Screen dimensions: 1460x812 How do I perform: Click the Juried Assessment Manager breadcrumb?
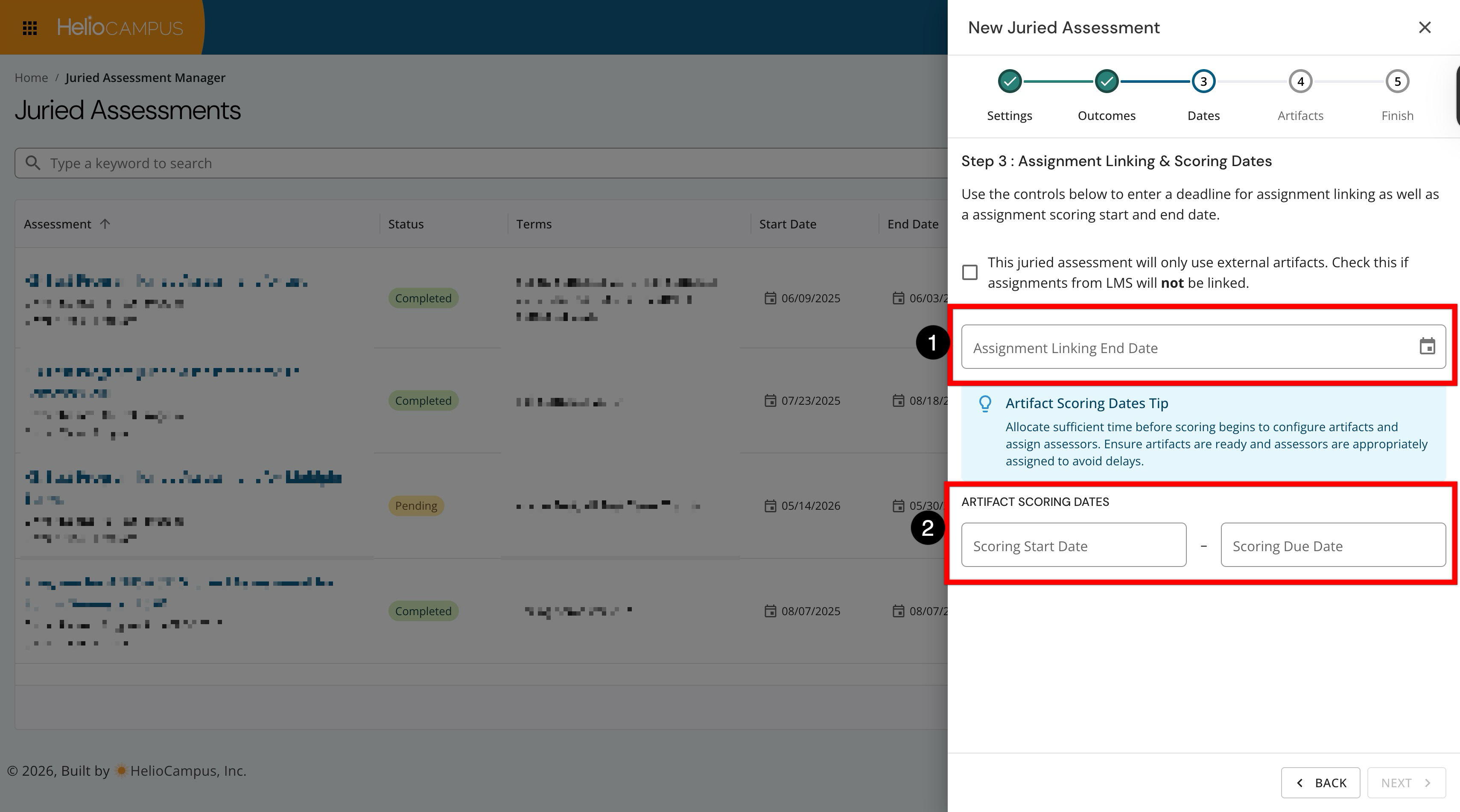click(x=145, y=78)
